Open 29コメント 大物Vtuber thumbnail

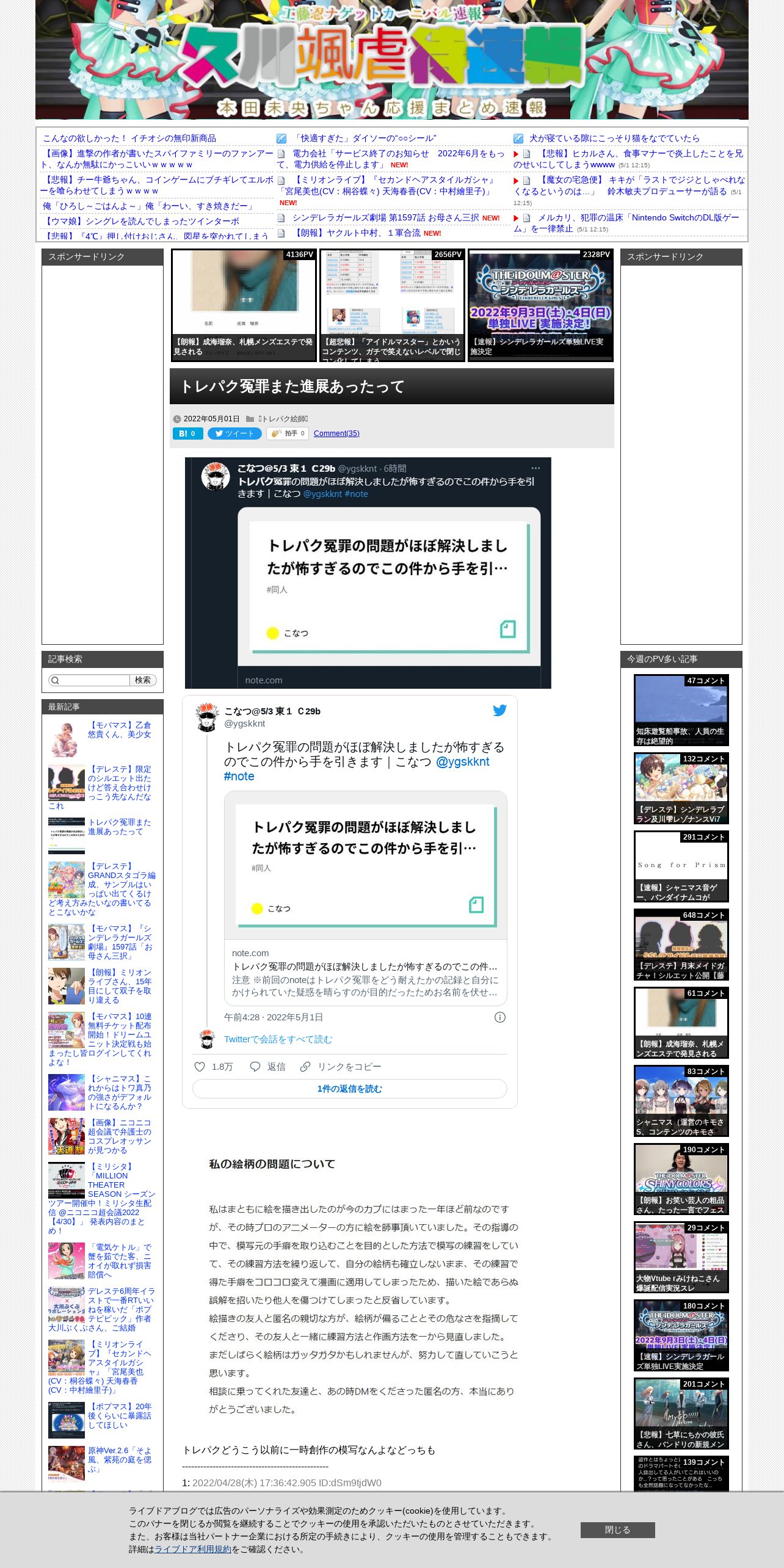coord(681,1258)
